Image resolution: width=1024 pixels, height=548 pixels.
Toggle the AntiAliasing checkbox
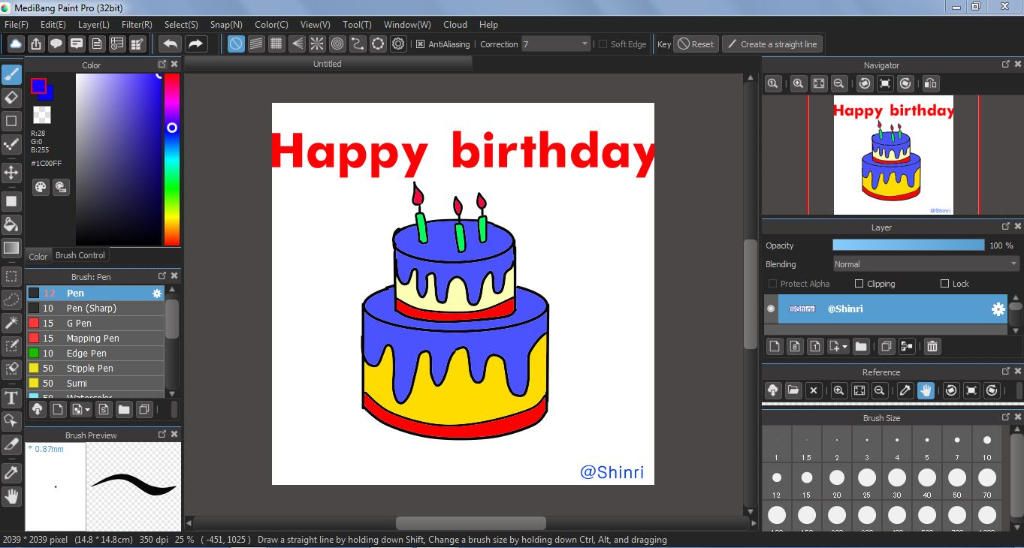[x=420, y=44]
